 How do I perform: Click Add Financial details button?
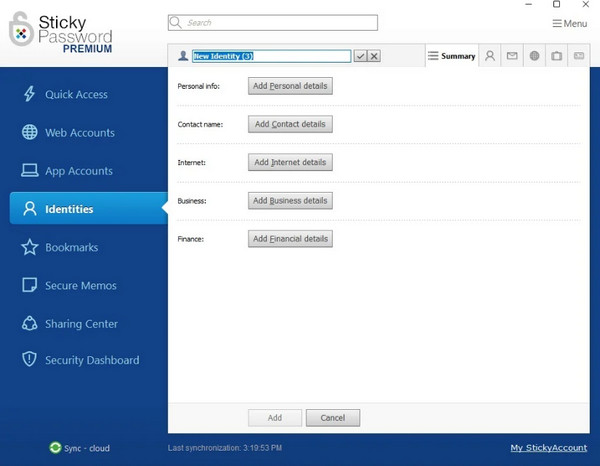point(290,239)
